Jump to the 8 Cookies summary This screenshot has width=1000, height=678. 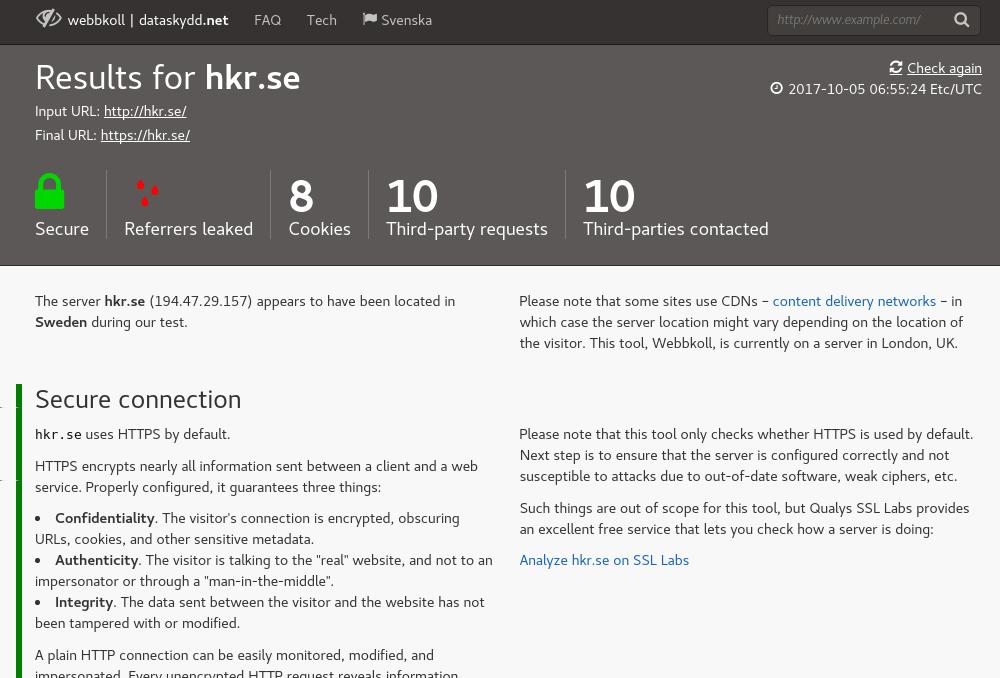(x=320, y=207)
